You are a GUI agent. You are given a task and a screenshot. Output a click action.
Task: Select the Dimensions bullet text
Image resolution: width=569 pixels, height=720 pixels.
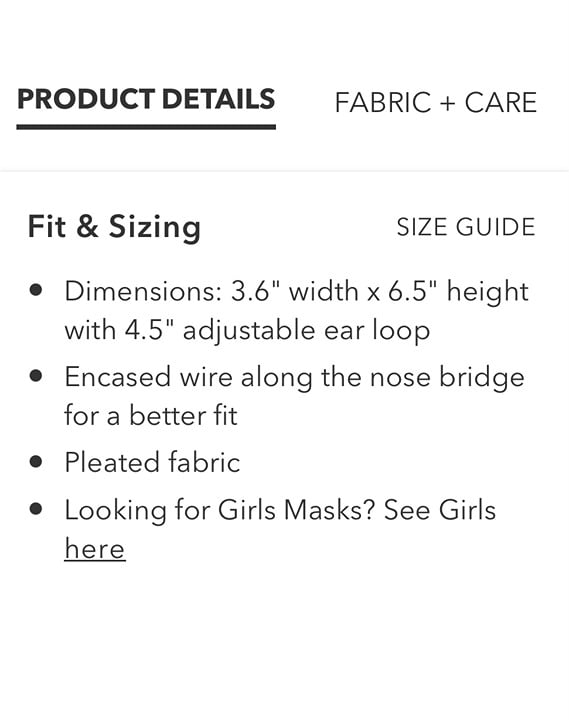(297, 310)
